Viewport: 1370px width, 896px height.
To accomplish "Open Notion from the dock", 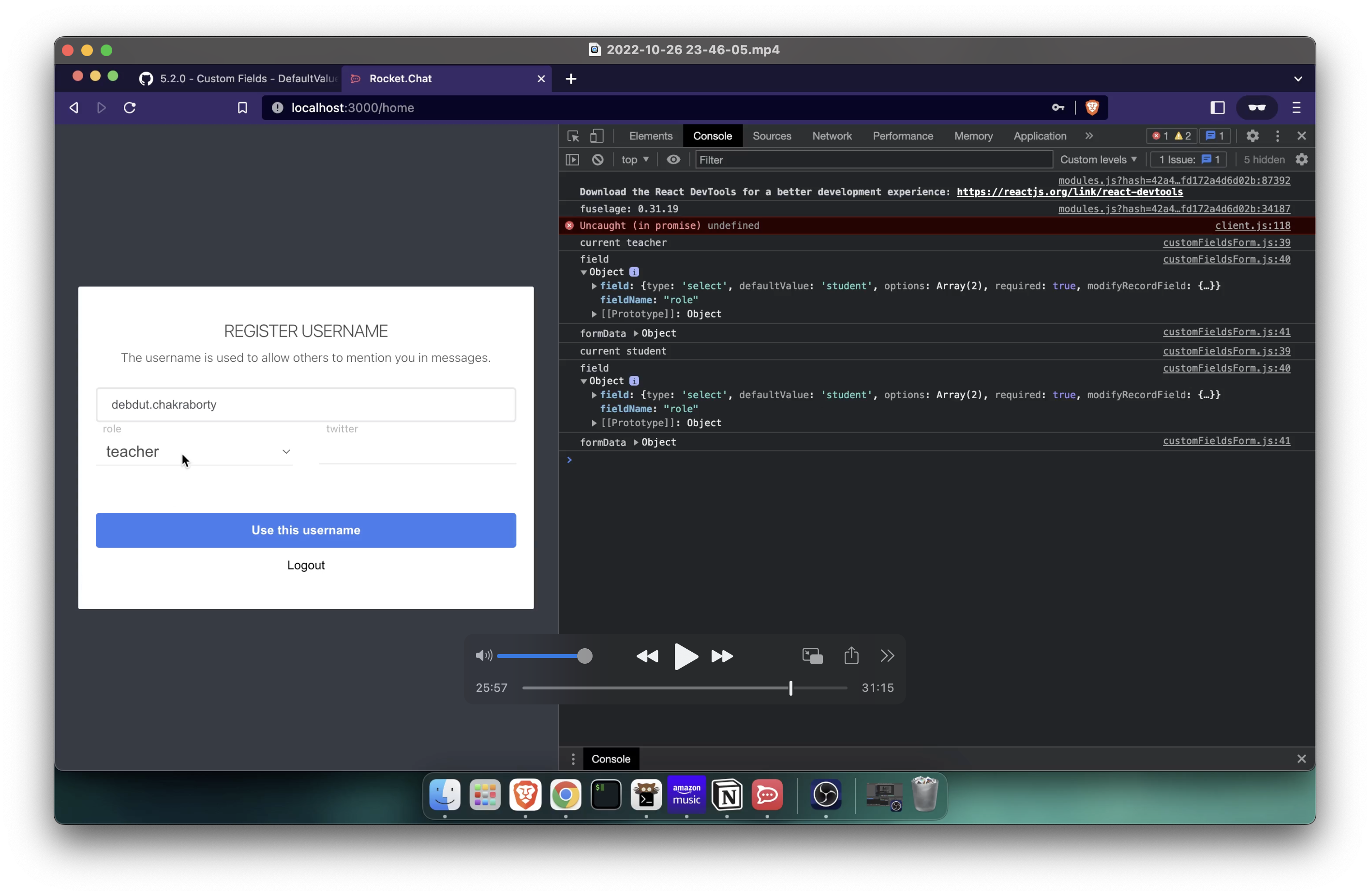I will (727, 795).
